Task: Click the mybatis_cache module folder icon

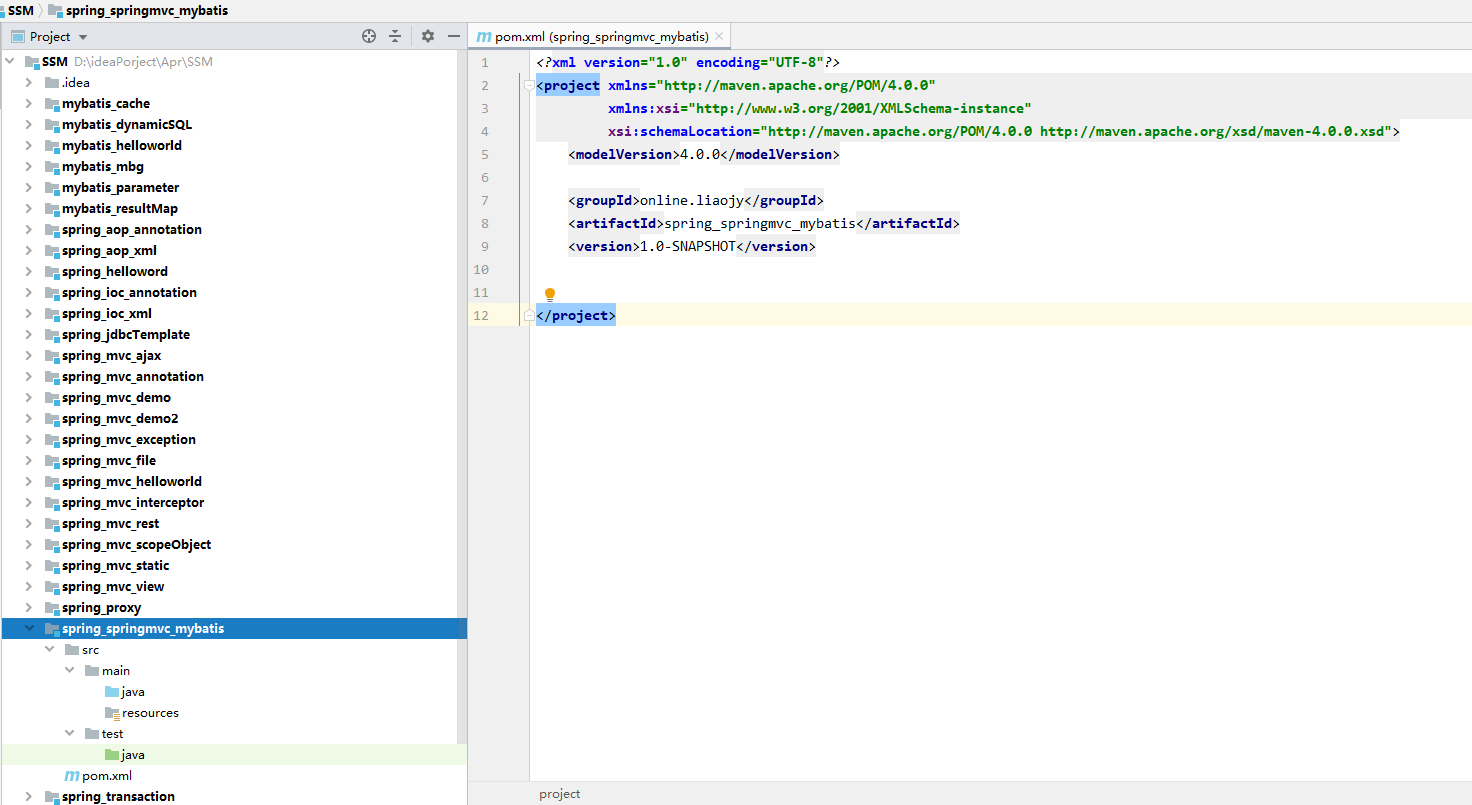Action: (52, 104)
